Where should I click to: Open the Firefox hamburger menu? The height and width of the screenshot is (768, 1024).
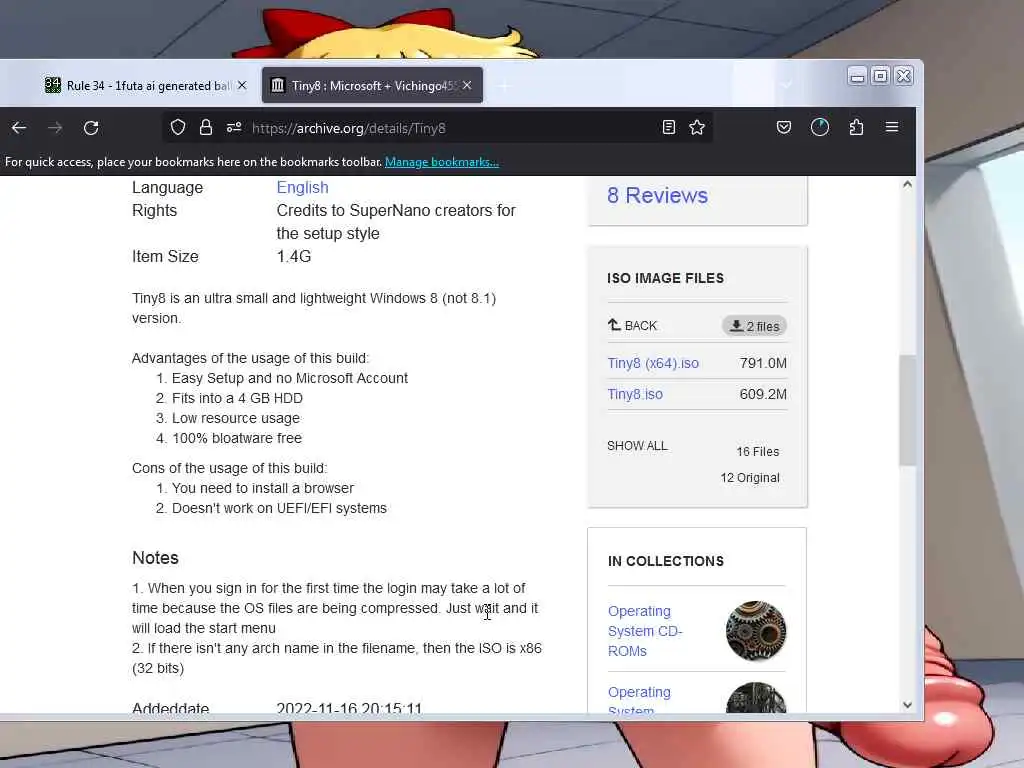(x=892, y=127)
